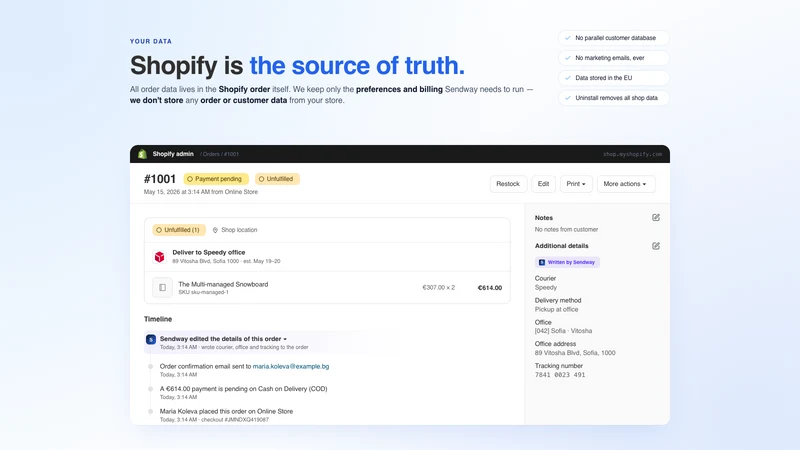
Task: Click Maria Koleva placed this order entry
Action: (x=226, y=411)
